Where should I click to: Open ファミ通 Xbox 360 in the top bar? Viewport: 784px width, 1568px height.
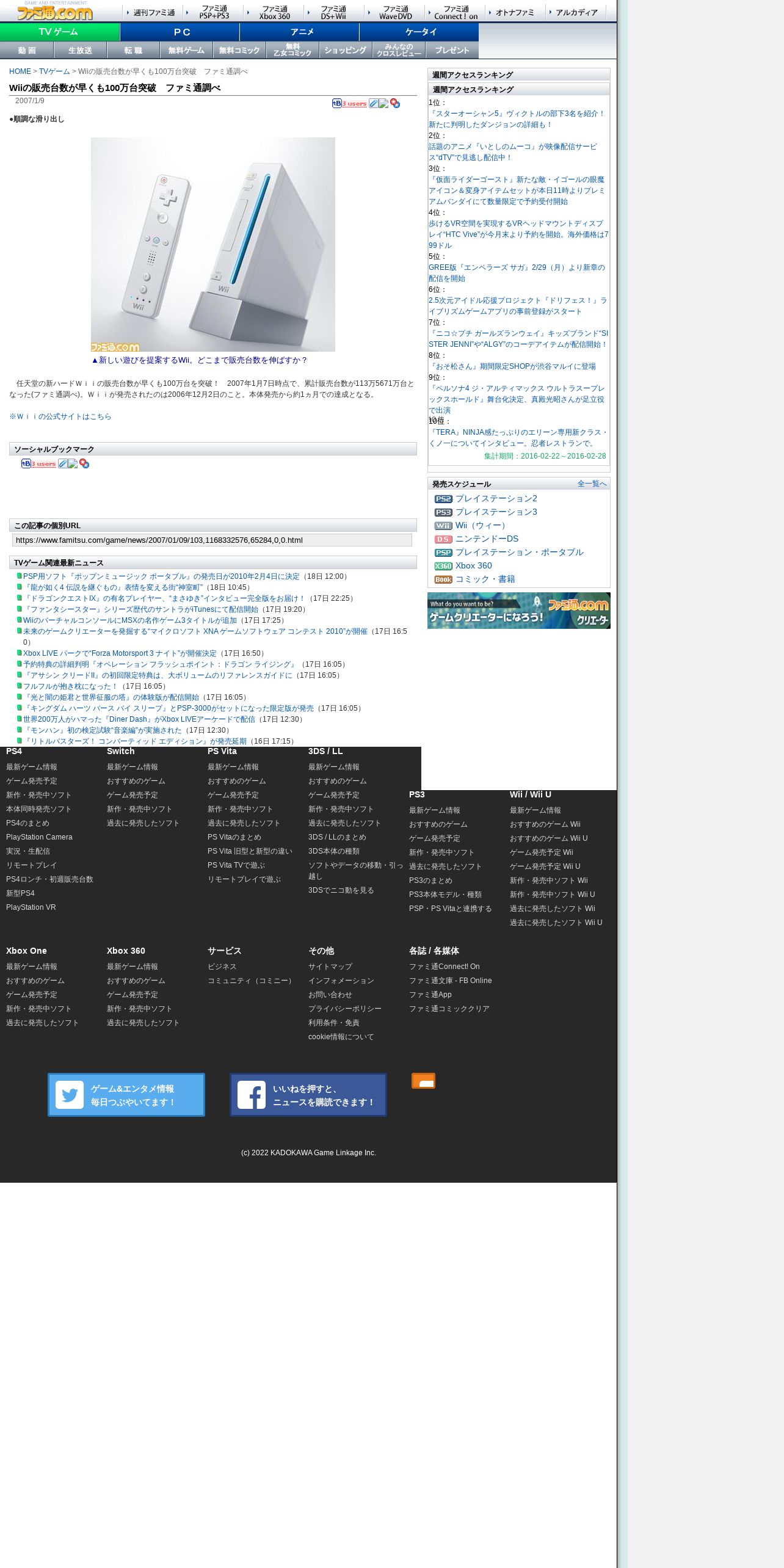pos(274,12)
